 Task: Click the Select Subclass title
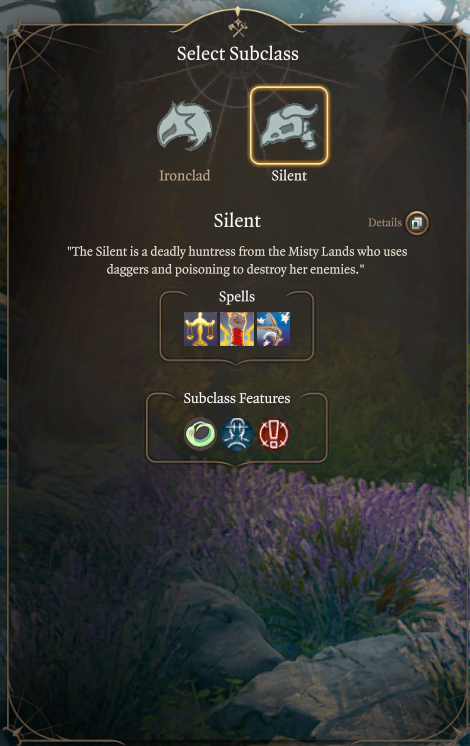[237, 53]
